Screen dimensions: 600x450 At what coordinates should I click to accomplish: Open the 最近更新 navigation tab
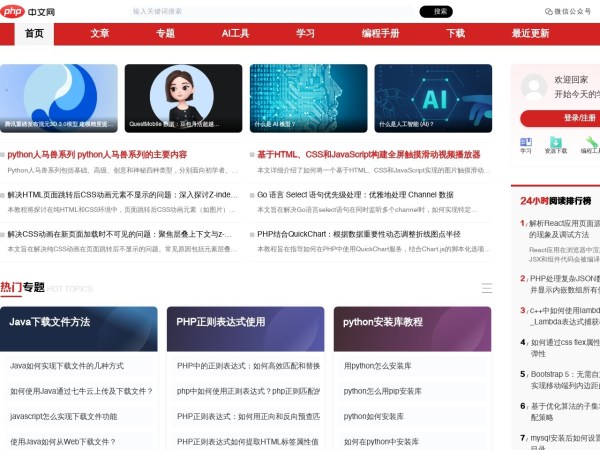[x=530, y=34]
